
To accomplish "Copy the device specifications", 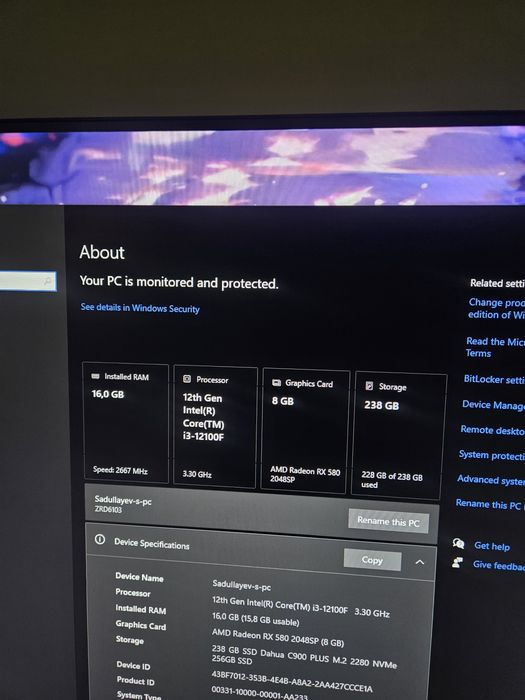I will (372, 559).
